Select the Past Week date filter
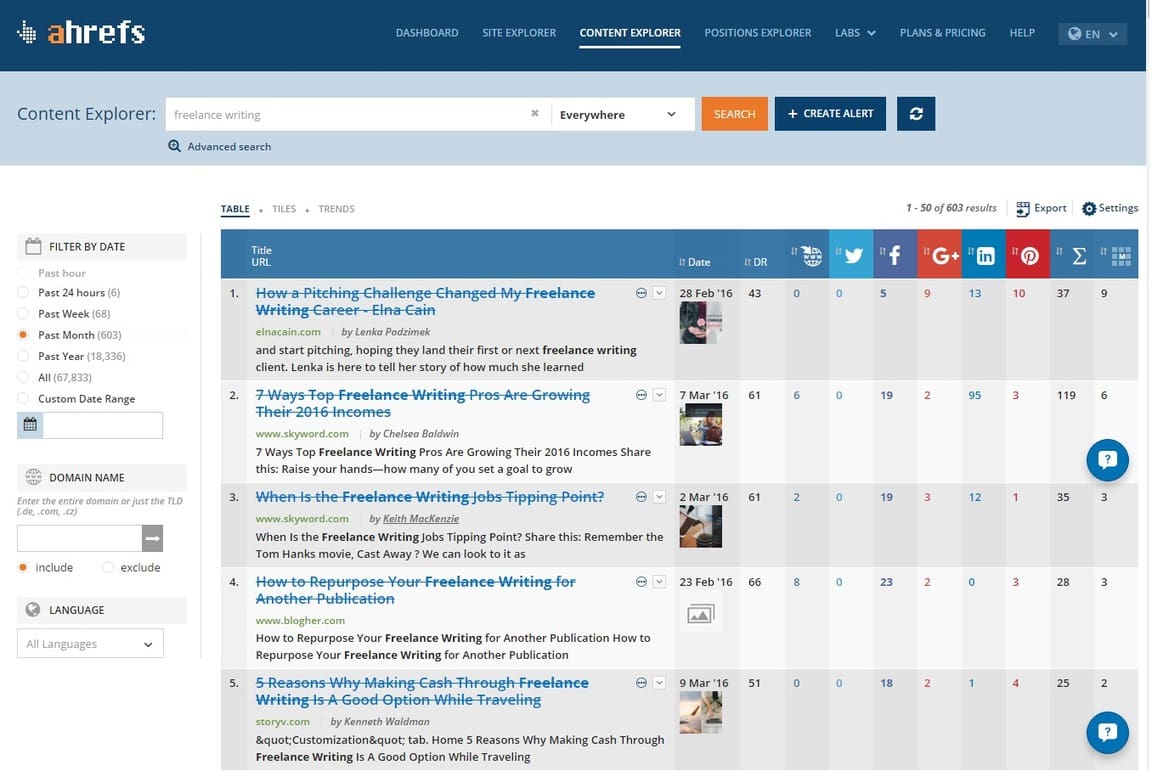 coord(24,314)
